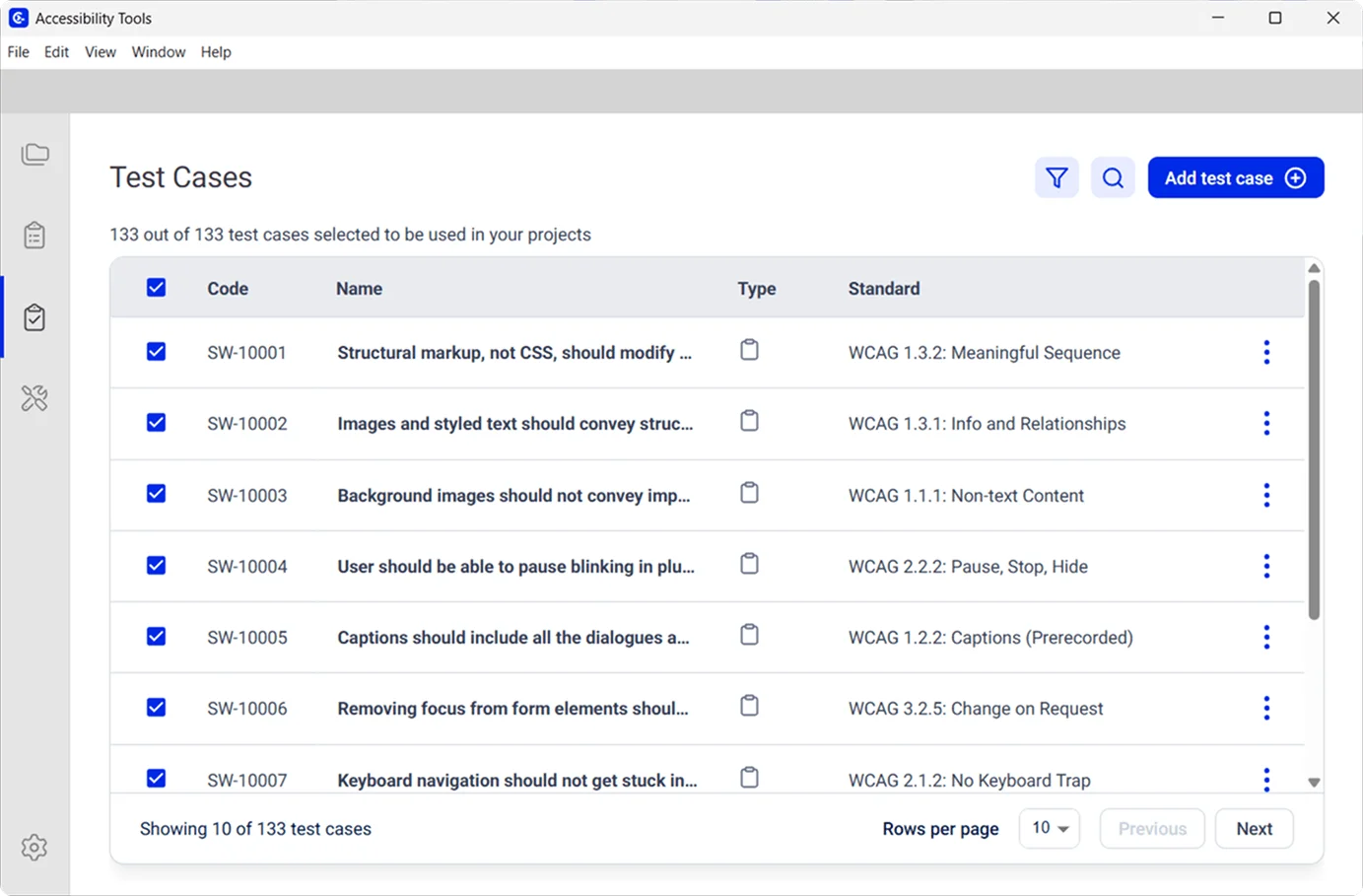Select the clipboard list icon in sidebar
The width and height of the screenshot is (1363, 896).
coord(34,235)
